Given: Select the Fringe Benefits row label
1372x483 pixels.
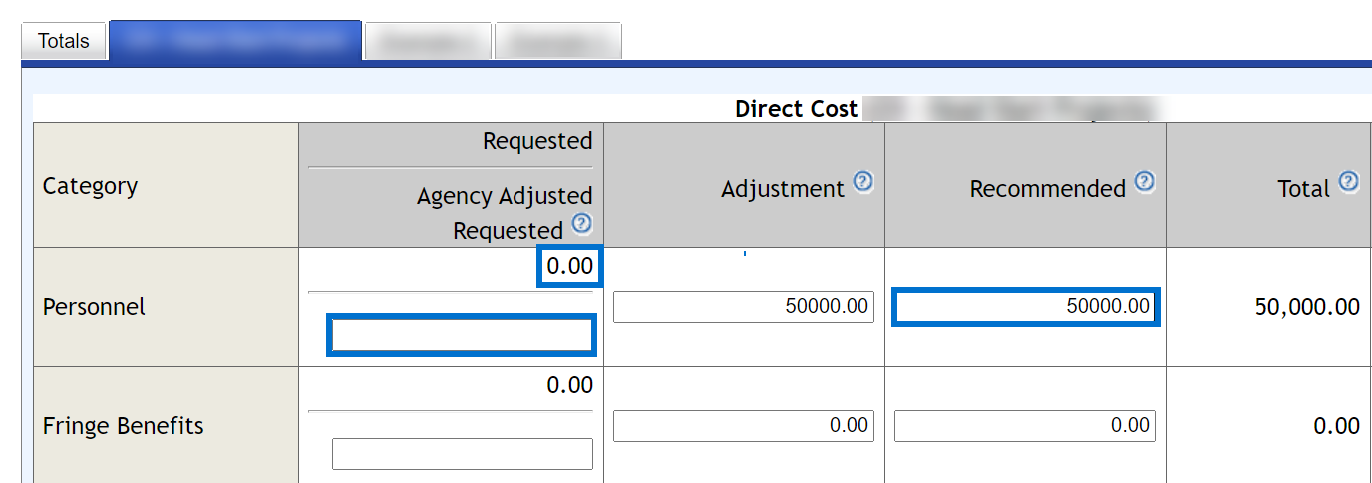Looking at the screenshot, I should click(123, 426).
